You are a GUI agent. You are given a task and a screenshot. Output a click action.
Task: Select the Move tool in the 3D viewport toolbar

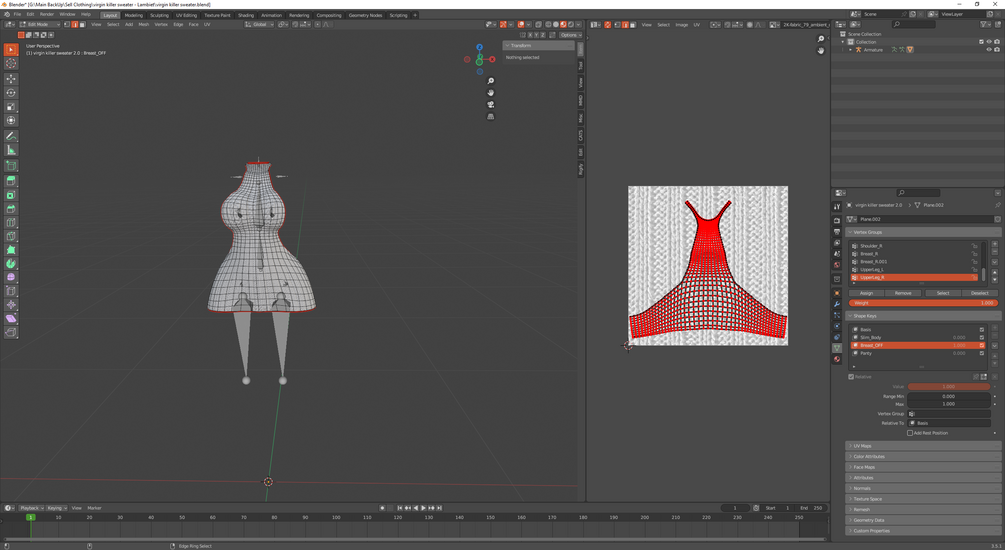(11, 78)
